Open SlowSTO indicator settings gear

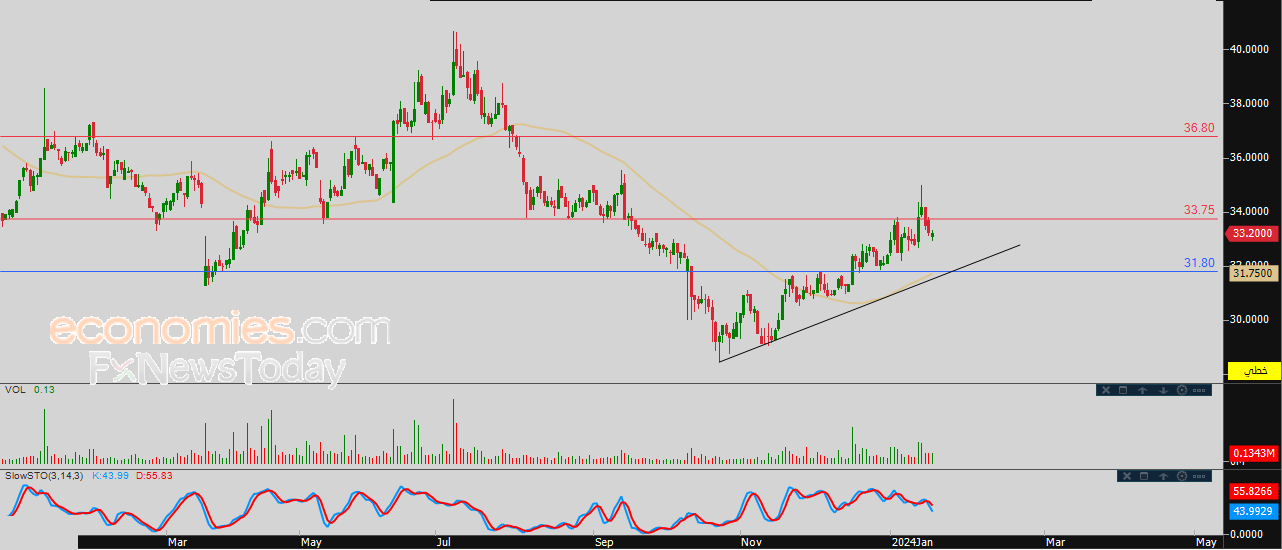[1182, 476]
